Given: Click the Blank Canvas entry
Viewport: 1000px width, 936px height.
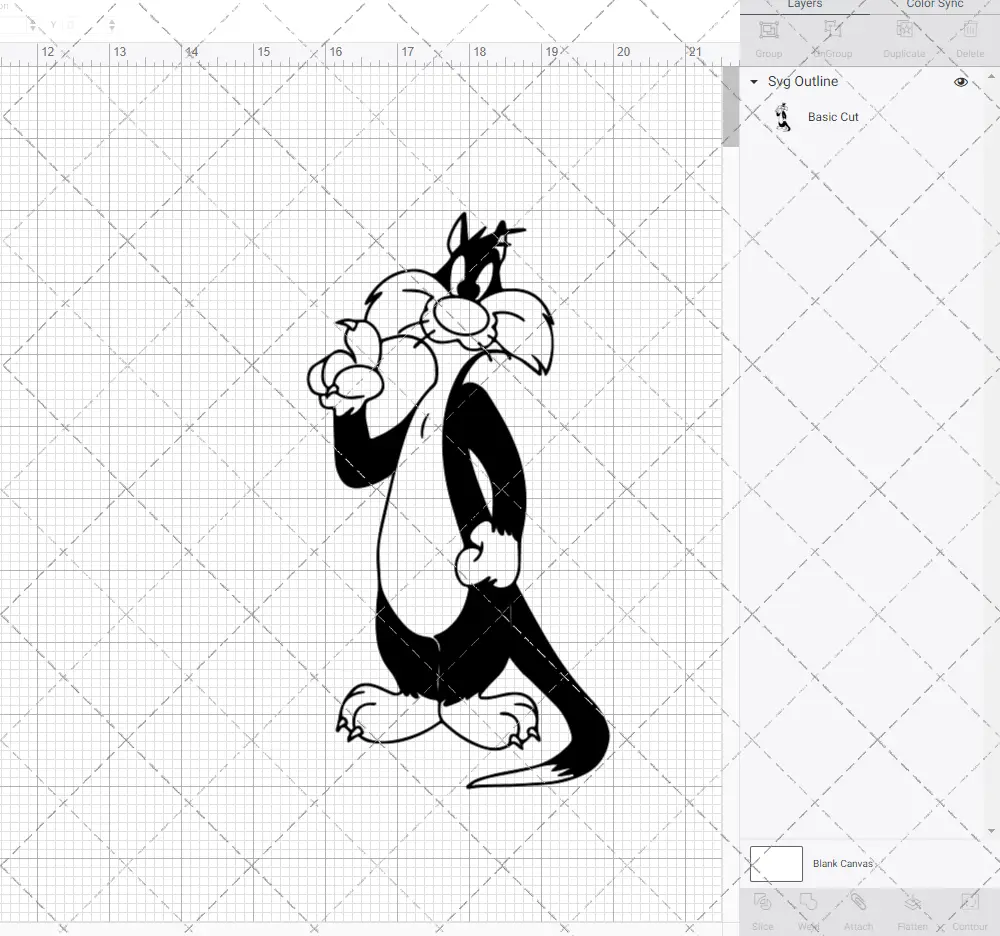Looking at the screenshot, I should click(843, 863).
